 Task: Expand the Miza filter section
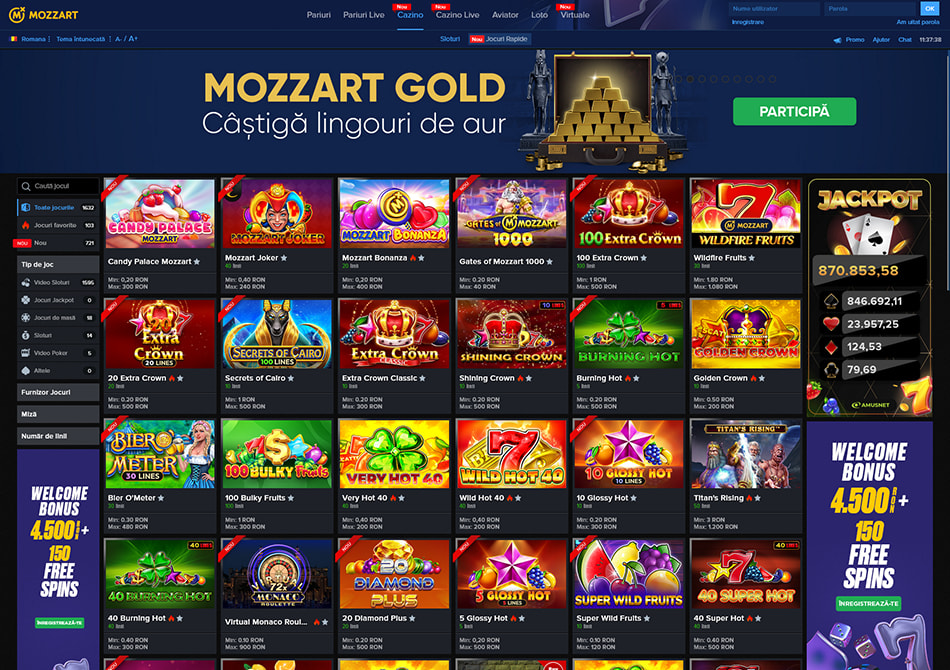(x=58, y=414)
